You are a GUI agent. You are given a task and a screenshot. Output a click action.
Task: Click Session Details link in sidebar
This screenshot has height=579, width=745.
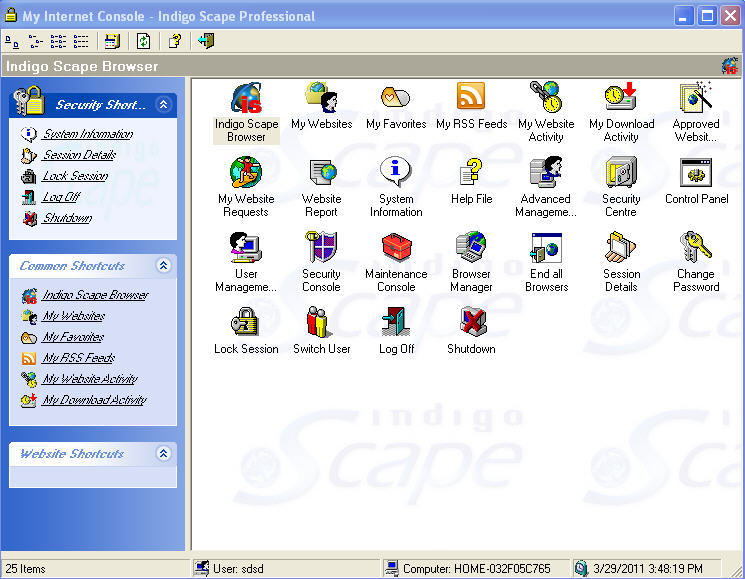(79, 155)
